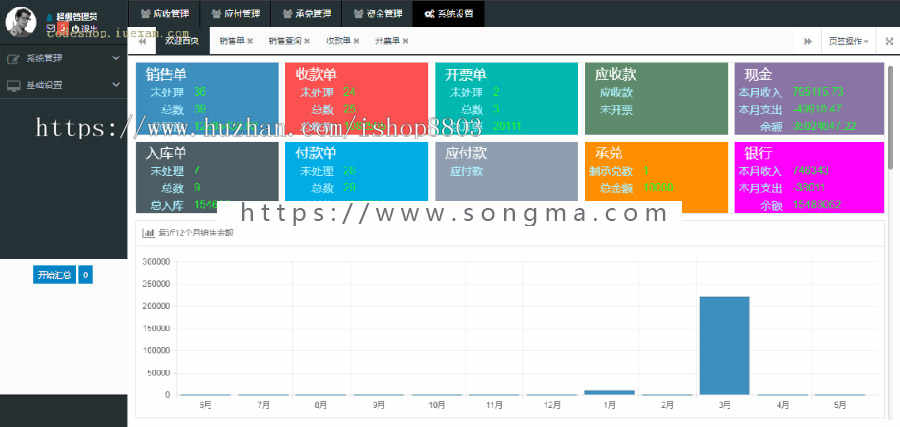Open the 应收款 summary card
900x427 pixels.
point(656,99)
